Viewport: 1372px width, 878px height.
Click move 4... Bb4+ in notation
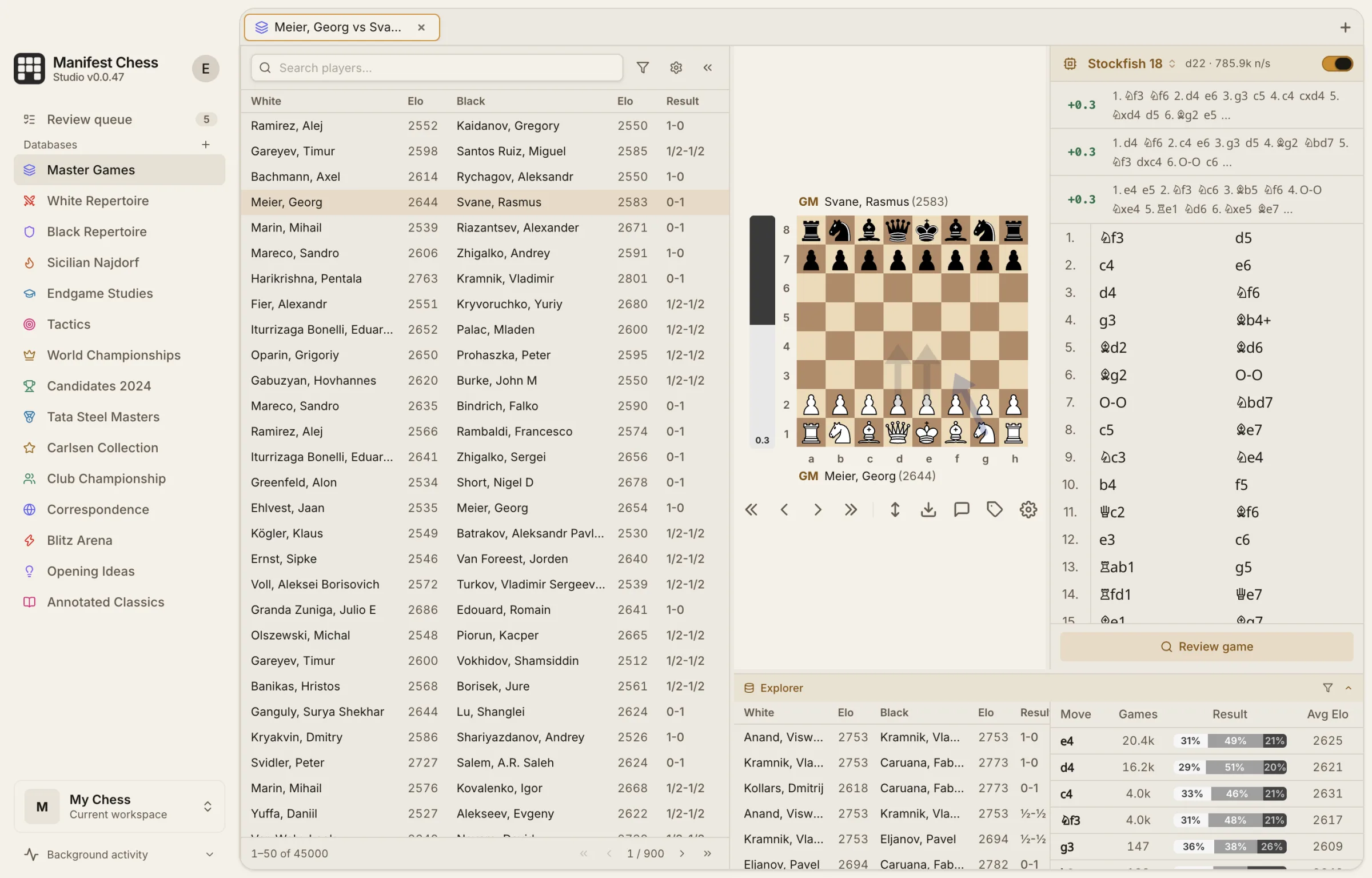(1253, 320)
